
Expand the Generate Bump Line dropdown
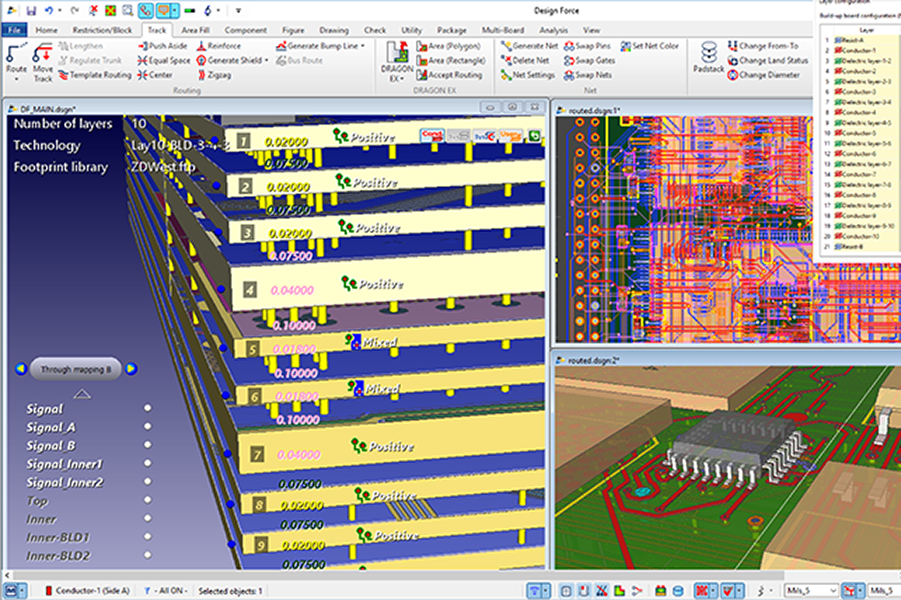coord(362,46)
